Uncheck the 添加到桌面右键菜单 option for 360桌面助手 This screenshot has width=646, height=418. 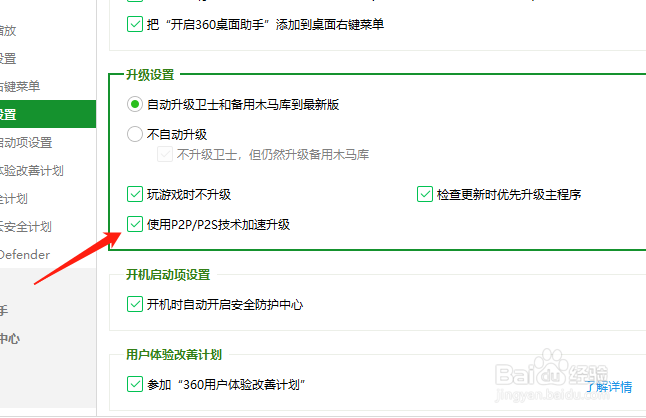point(135,24)
